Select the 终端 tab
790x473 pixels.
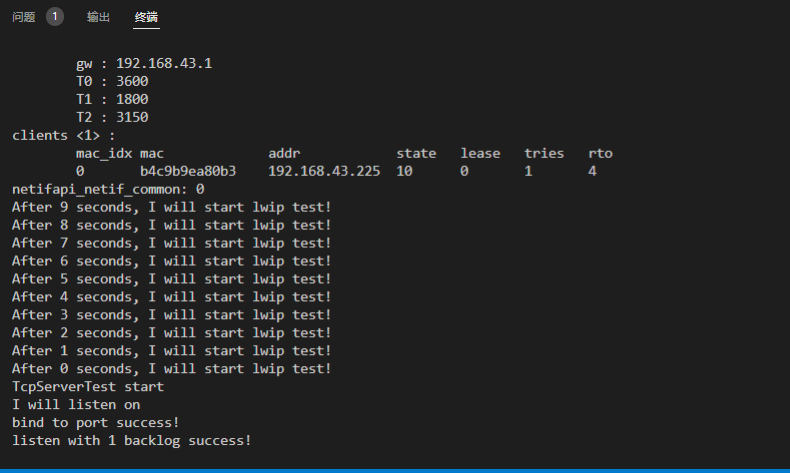pyautogui.click(x=146, y=17)
